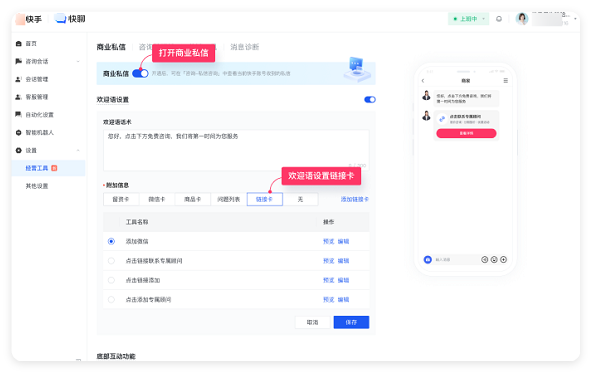Select the 点击链接添加 radio button

(x=111, y=280)
